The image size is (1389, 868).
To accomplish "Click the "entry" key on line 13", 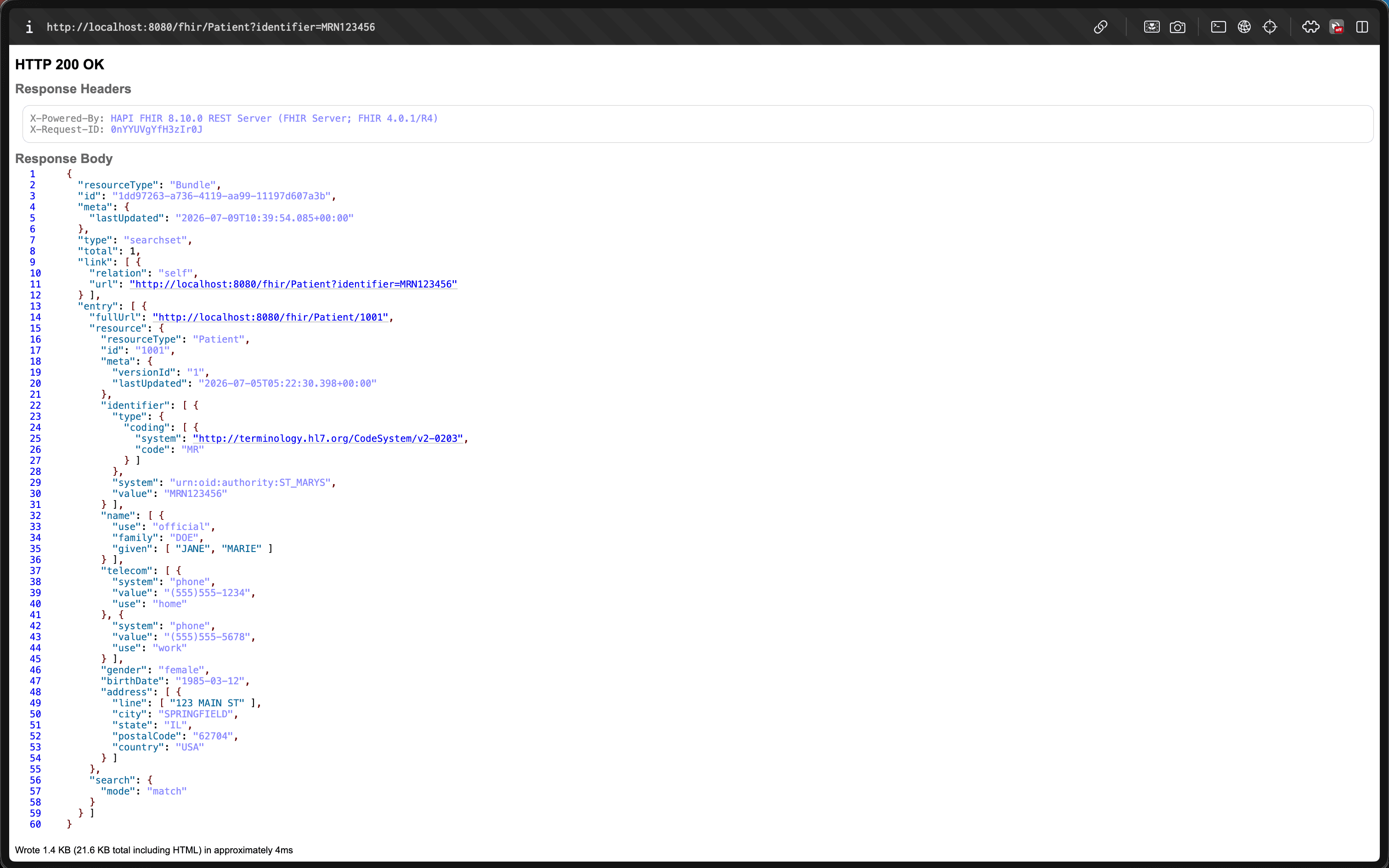I will pyautogui.click(x=98, y=307).
